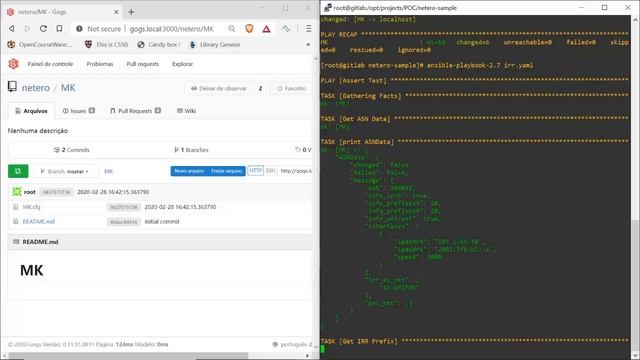
Task: Click the green compare refresh button
Action: pyautogui.click(x=18, y=171)
